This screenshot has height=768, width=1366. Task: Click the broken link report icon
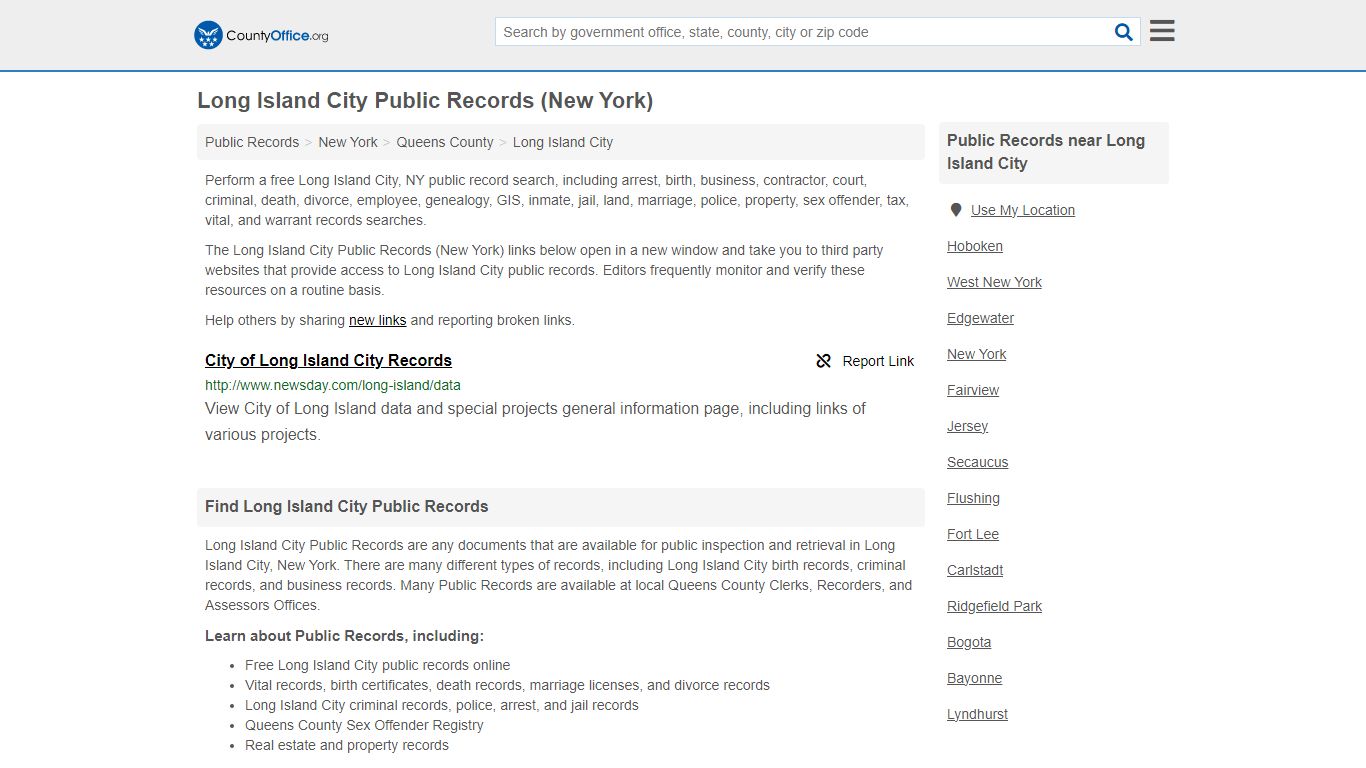click(824, 361)
